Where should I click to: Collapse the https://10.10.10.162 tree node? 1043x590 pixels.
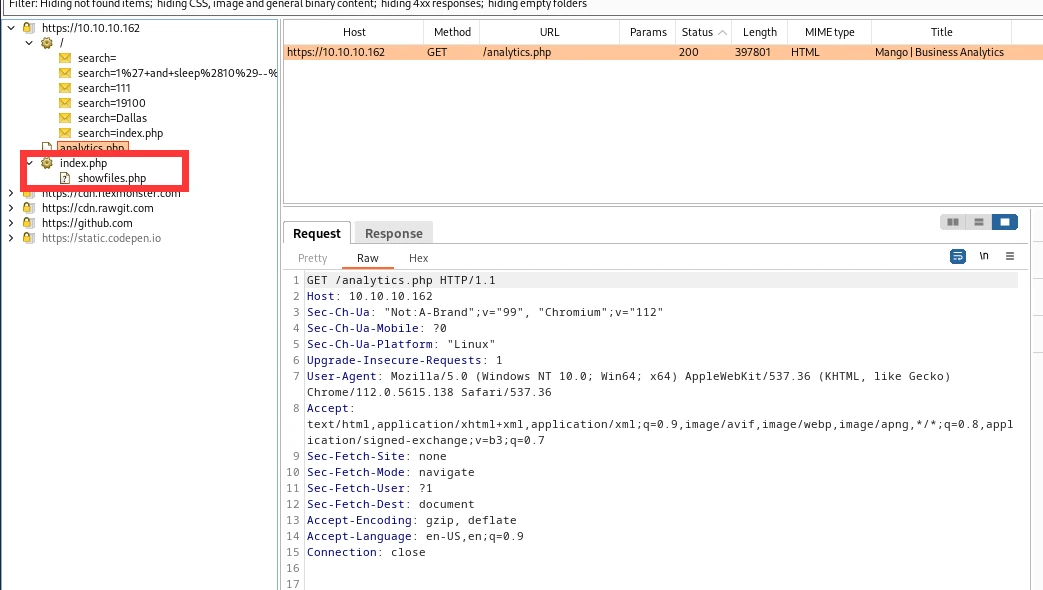11,28
